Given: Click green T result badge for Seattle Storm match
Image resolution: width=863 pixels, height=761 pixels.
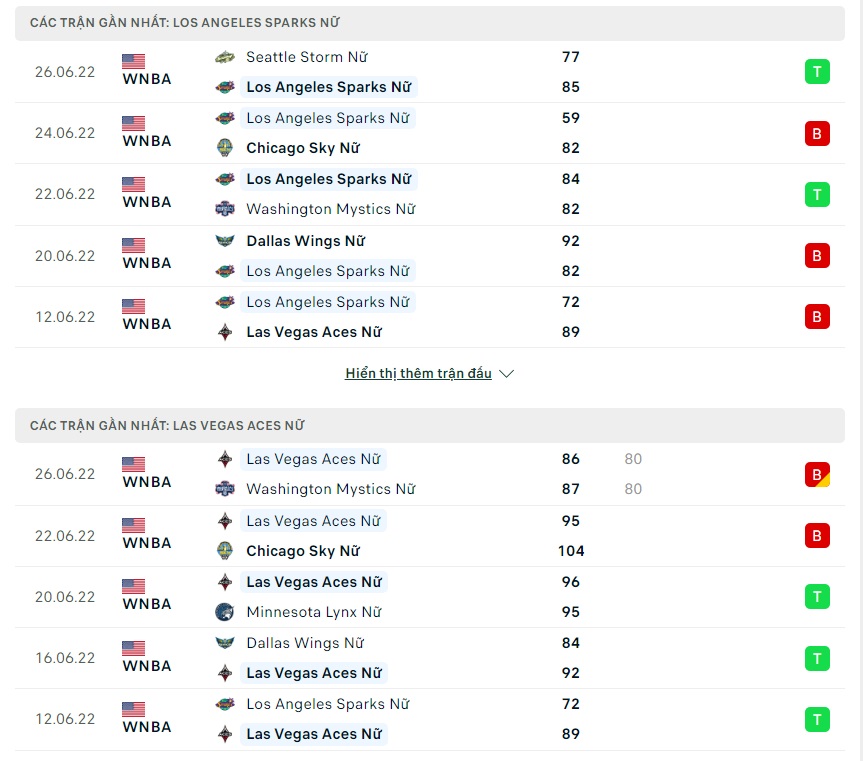Looking at the screenshot, I should pos(817,72).
